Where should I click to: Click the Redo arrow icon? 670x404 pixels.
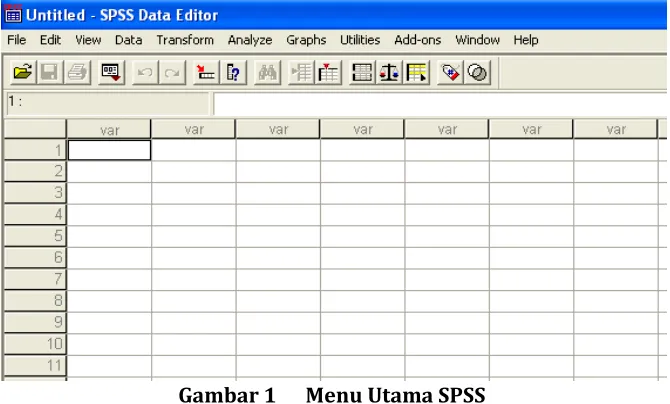point(172,72)
